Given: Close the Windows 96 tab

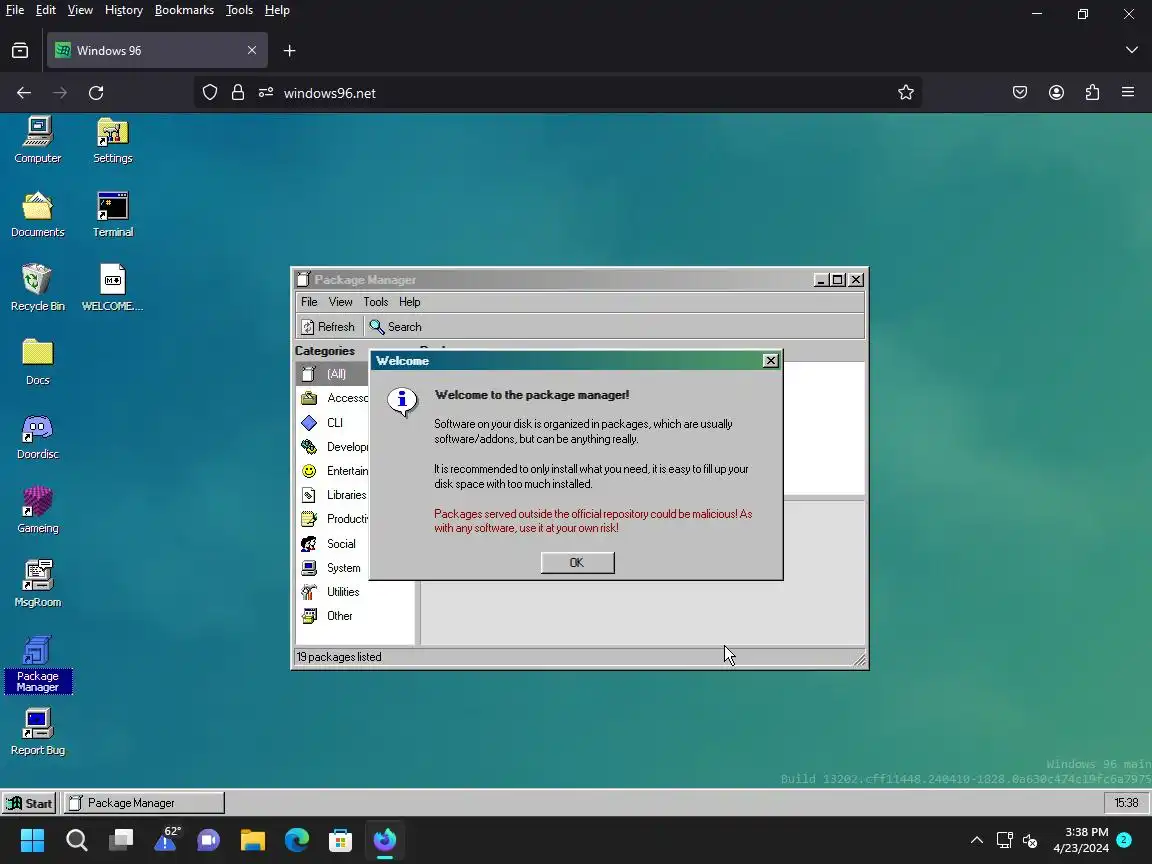Looking at the screenshot, I should click(x=252, y=51).
